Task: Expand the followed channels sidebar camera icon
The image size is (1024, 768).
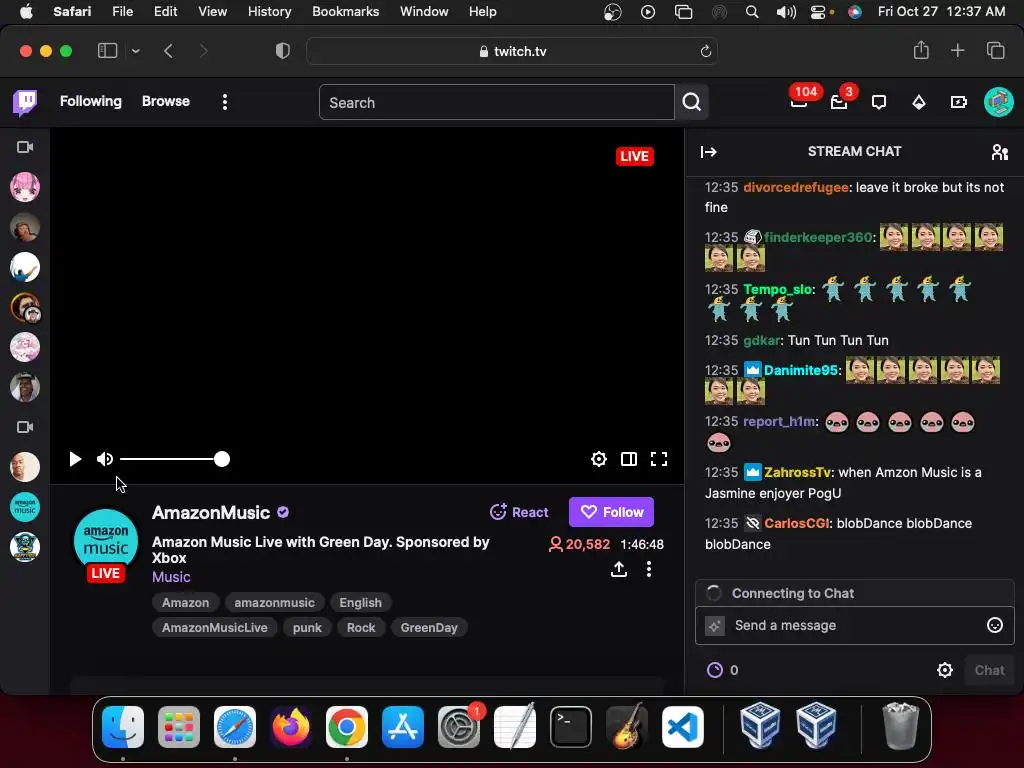Action: [25, 148]
